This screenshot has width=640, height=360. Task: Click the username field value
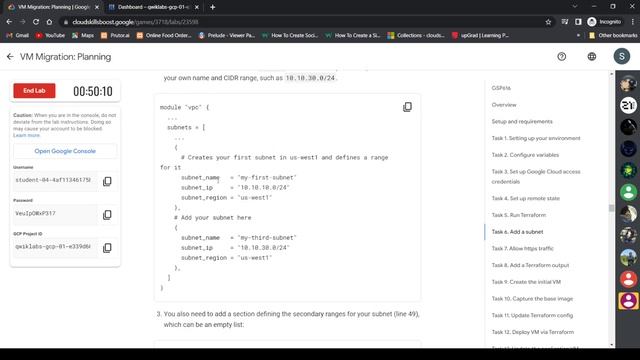pos(56,180)
